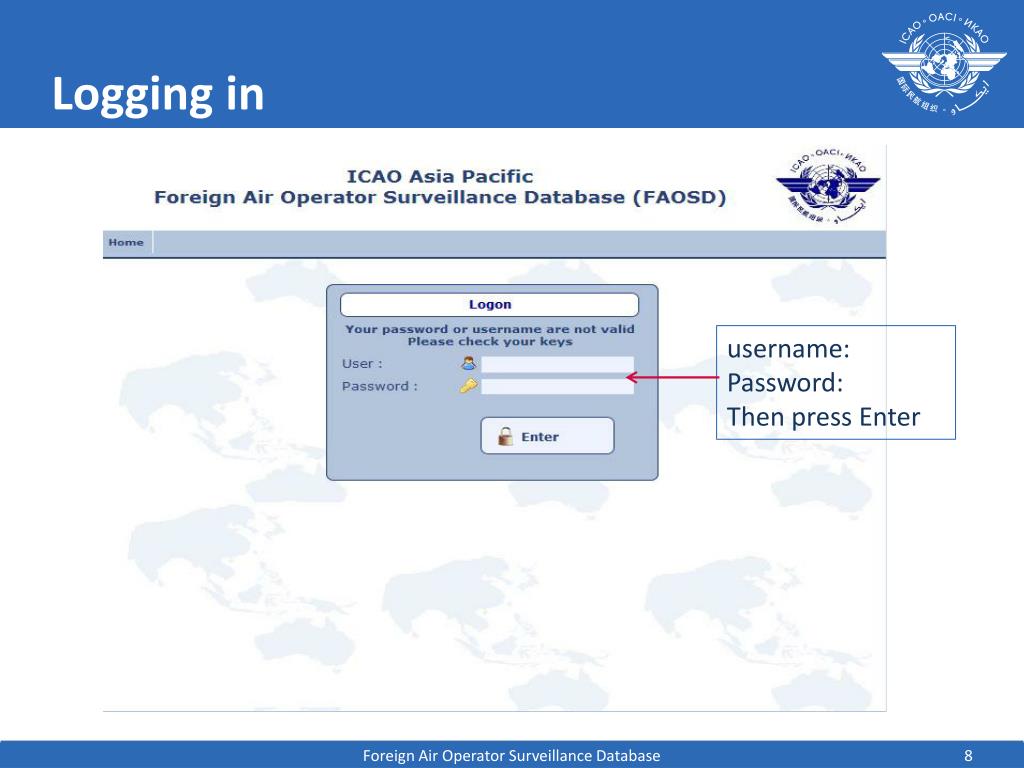Click the key icon beside Password field

468,386
